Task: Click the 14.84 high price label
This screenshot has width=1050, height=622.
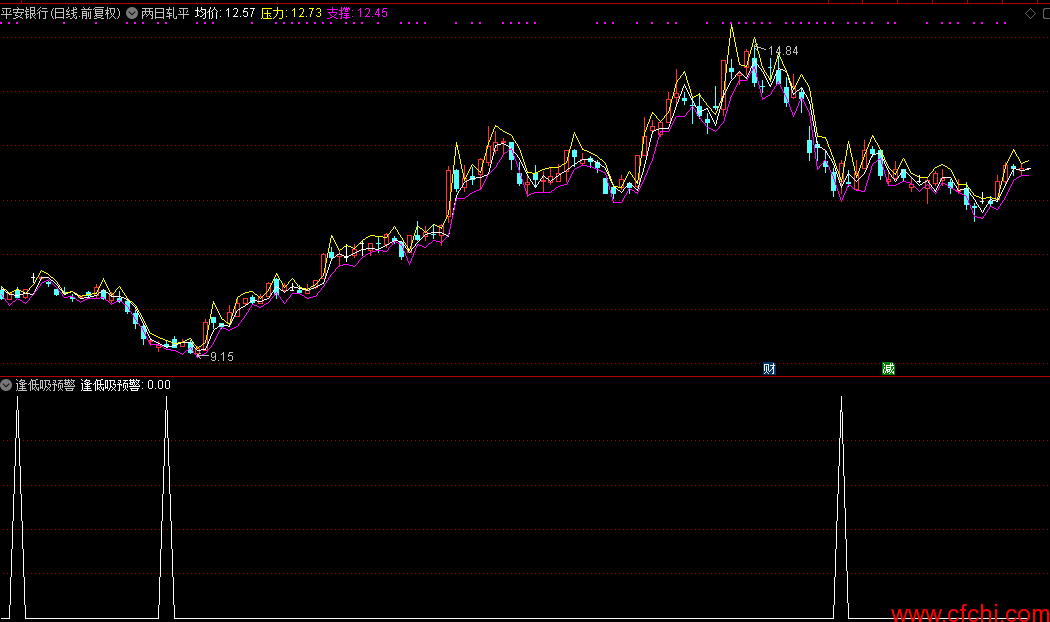Action: 783,51
